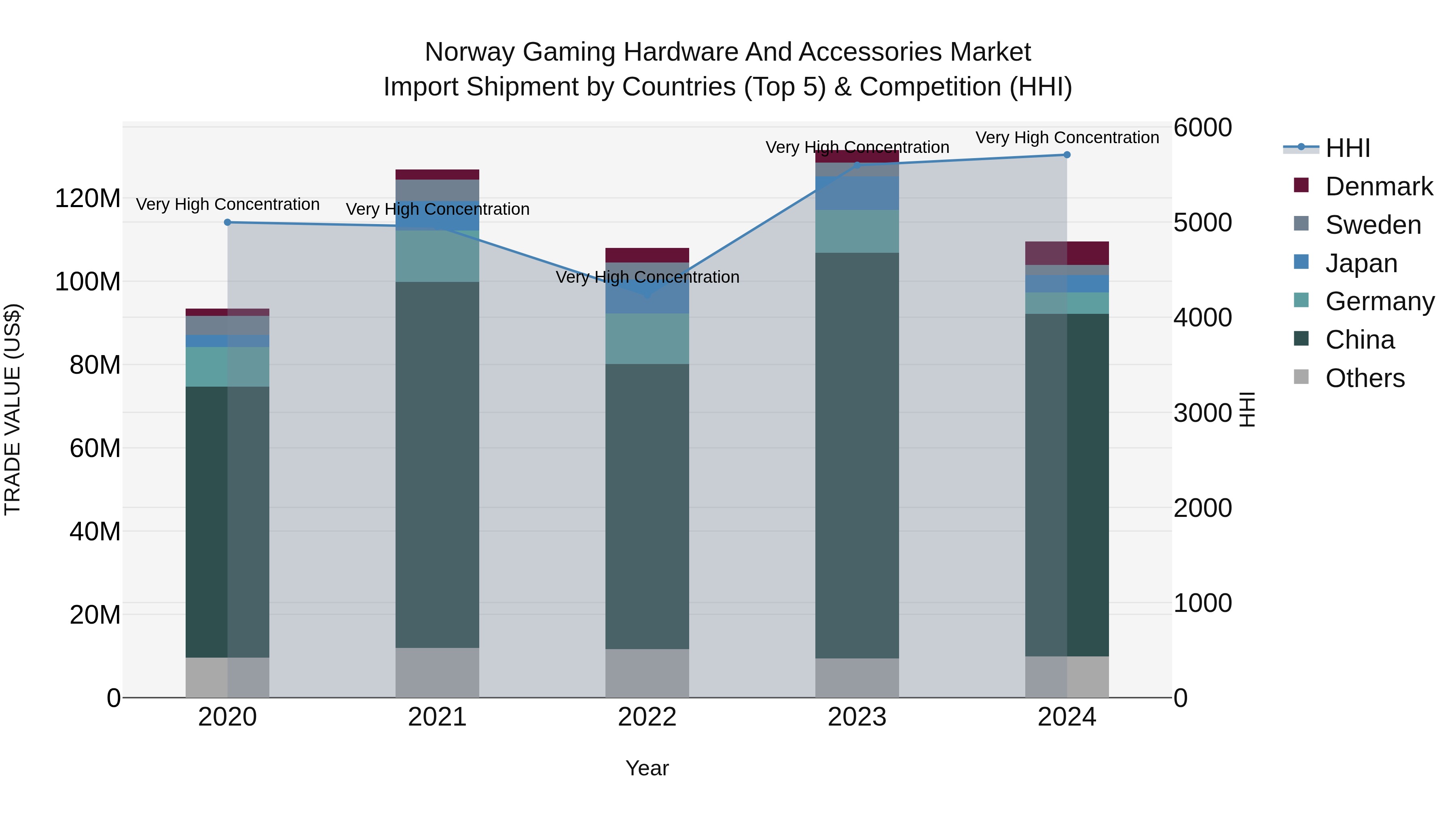Click the Denmark segment of the 2024 bar

point(1067,253)
